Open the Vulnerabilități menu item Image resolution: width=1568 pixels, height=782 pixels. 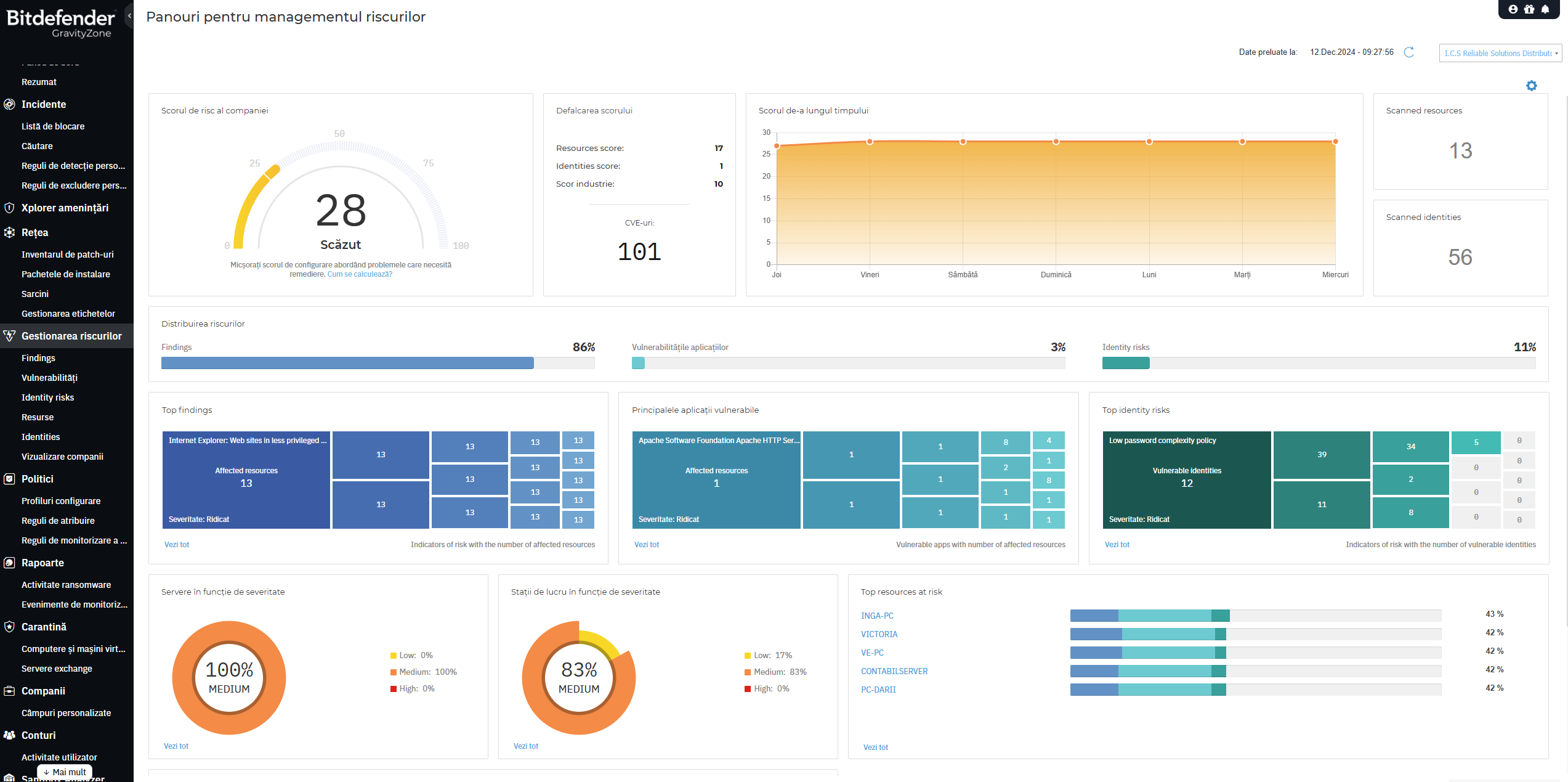49,378
